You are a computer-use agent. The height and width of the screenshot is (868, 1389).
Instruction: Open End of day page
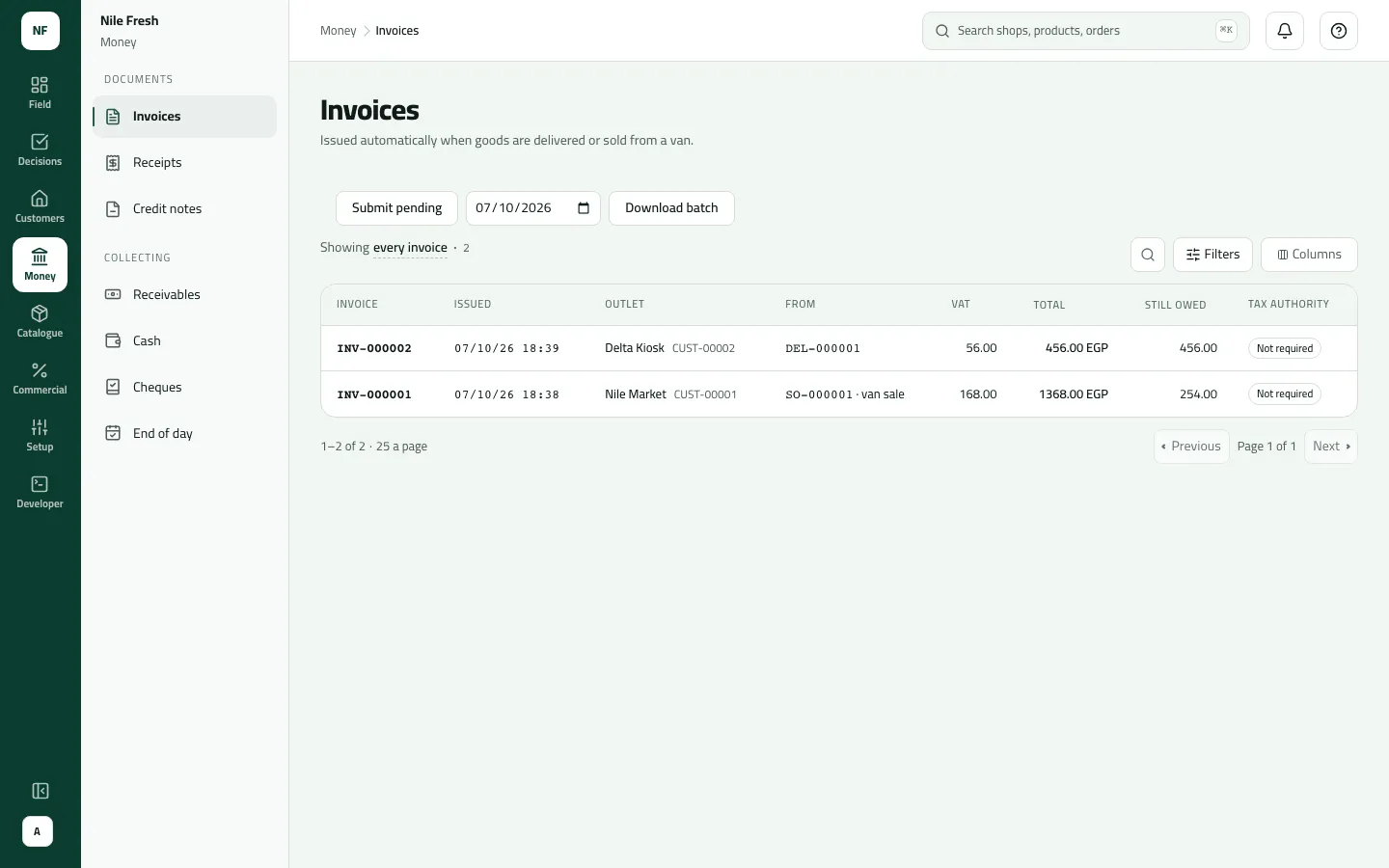point(184,434)
